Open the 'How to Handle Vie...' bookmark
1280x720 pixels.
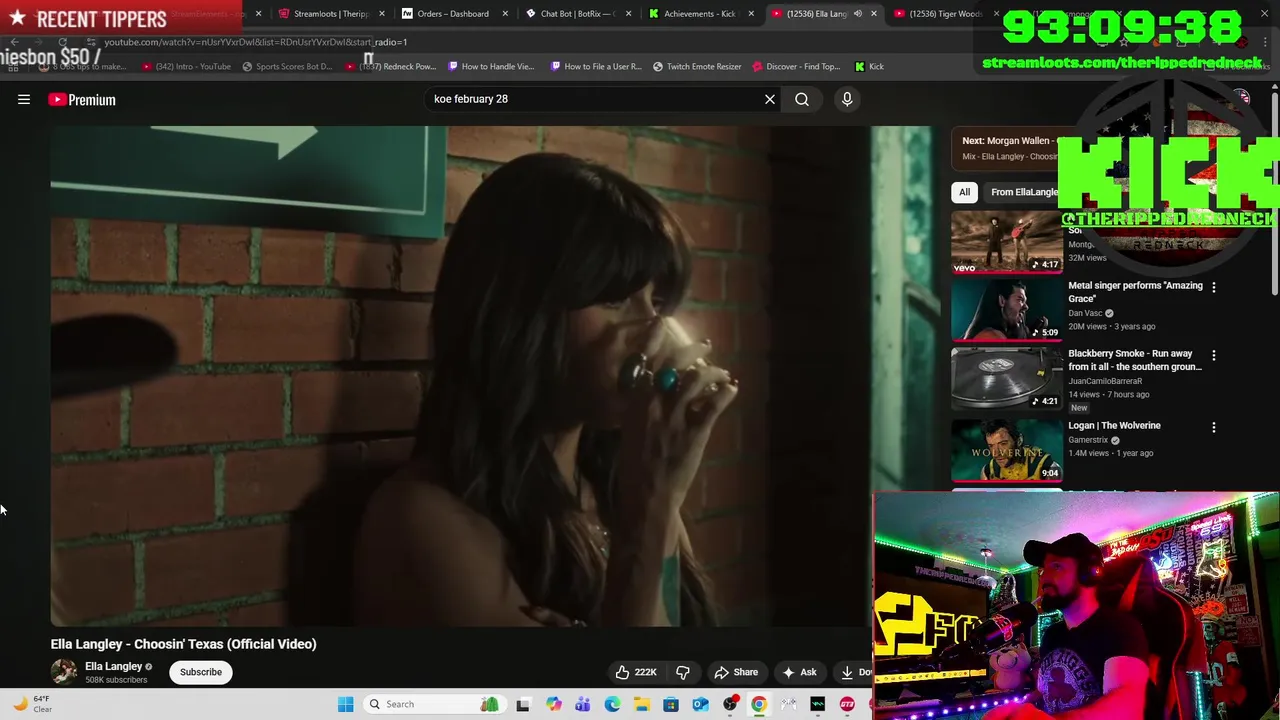tap(491, 67)
